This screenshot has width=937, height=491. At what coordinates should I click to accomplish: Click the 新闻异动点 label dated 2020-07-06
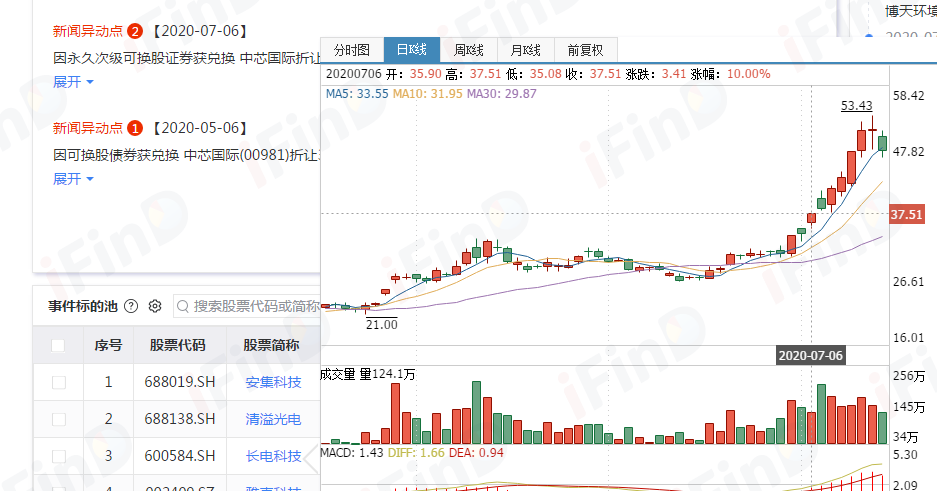(x=88, y=31)
